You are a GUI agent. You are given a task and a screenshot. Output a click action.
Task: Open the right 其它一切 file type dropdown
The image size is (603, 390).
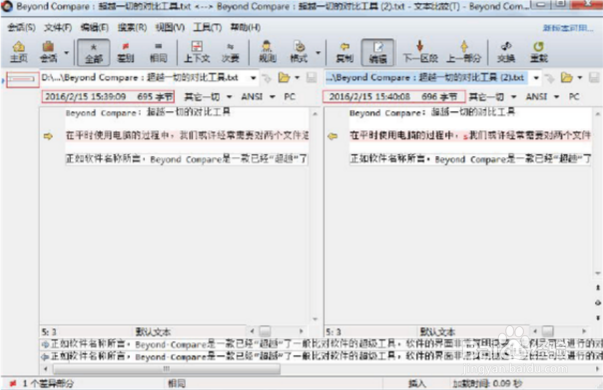tap(492, 97)
